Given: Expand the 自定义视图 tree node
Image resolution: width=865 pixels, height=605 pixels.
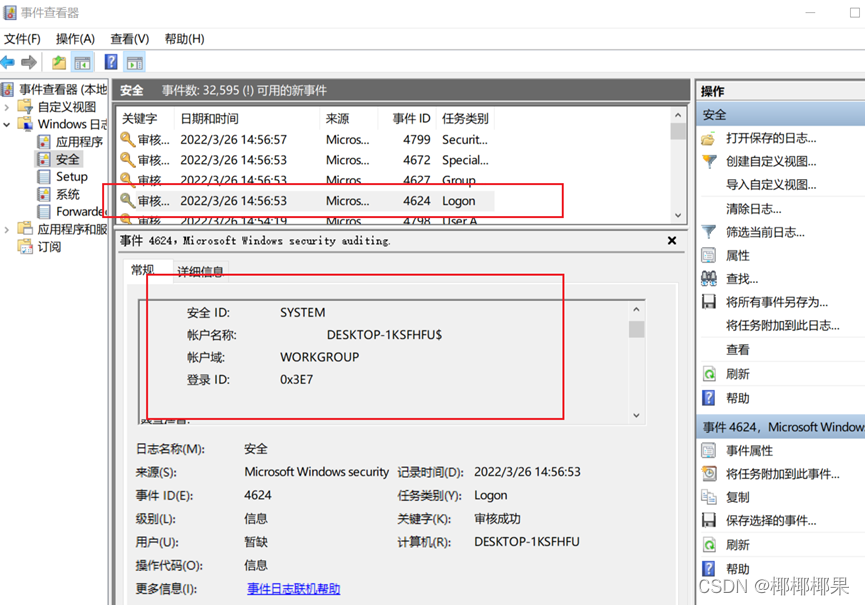Looking at the screenshot, I should point(7,107).
